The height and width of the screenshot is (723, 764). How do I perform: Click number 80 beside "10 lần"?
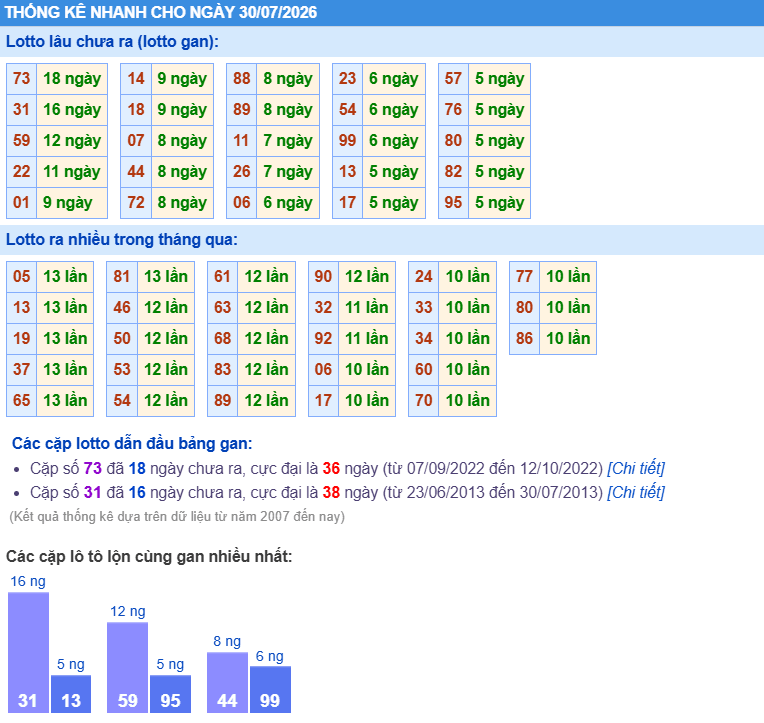coord(524,308)
